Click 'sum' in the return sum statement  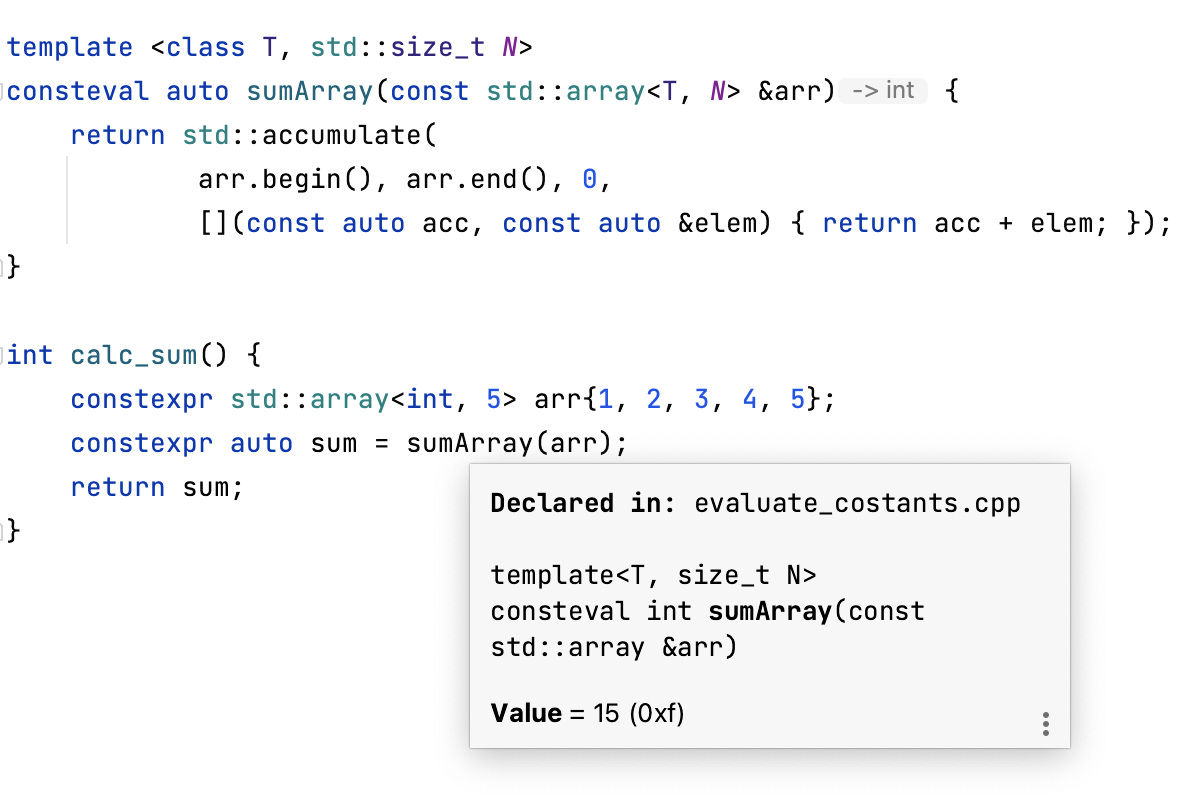[211, 487]
